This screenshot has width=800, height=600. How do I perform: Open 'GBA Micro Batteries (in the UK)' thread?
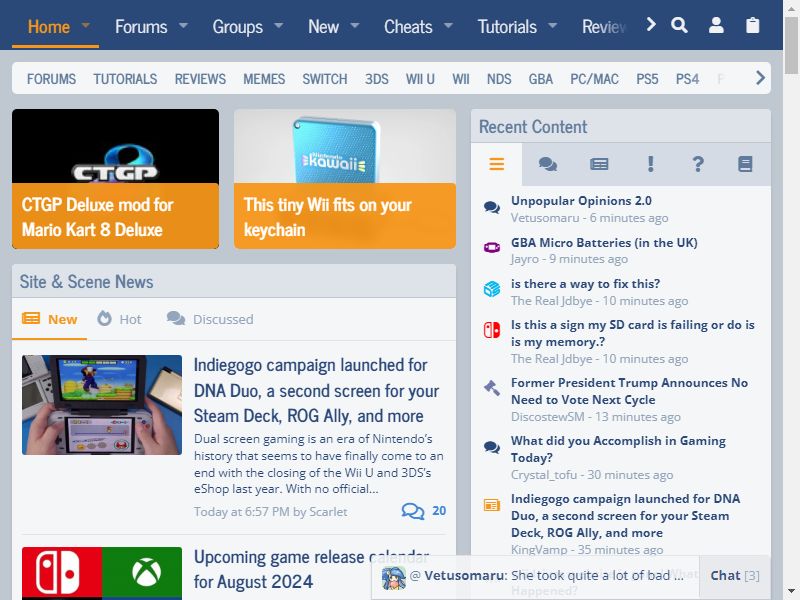click(x=604, y=242)
